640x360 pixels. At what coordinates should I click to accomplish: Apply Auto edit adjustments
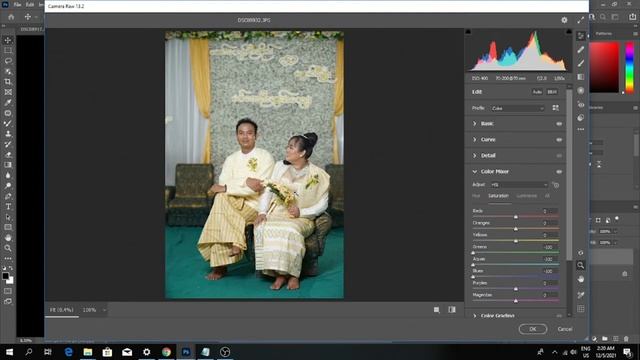pyautogui.click(x=537, y=92)
